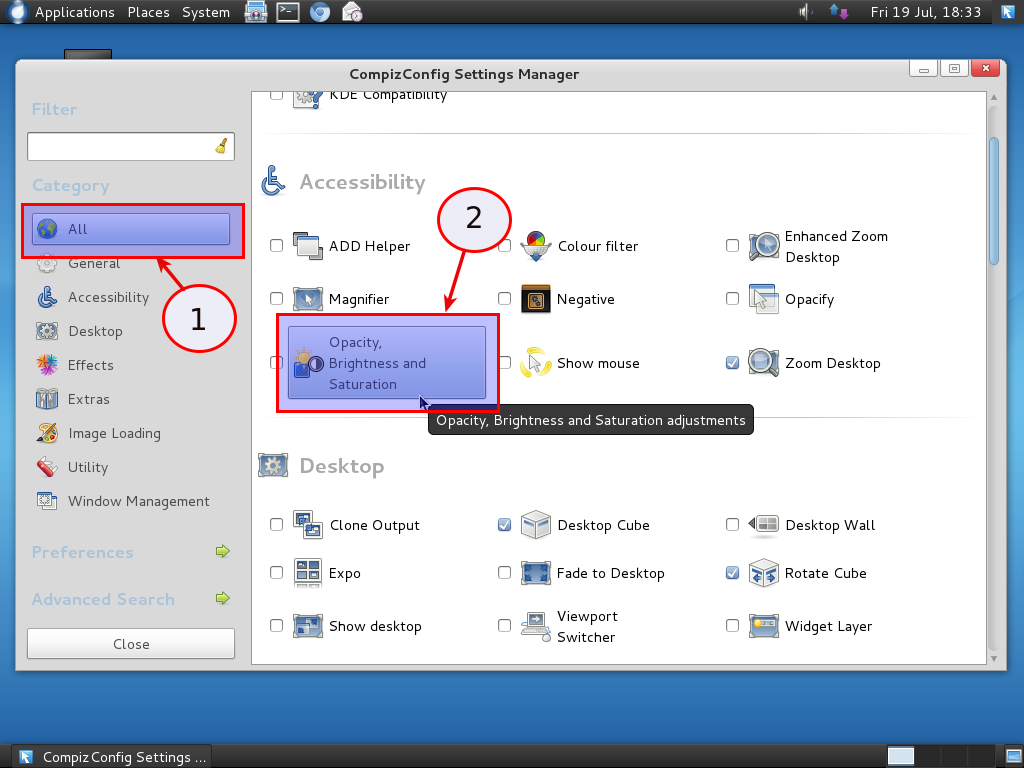
Task: Open the Desktop Wall plugin icon
Action: click(x=763, y=525)
